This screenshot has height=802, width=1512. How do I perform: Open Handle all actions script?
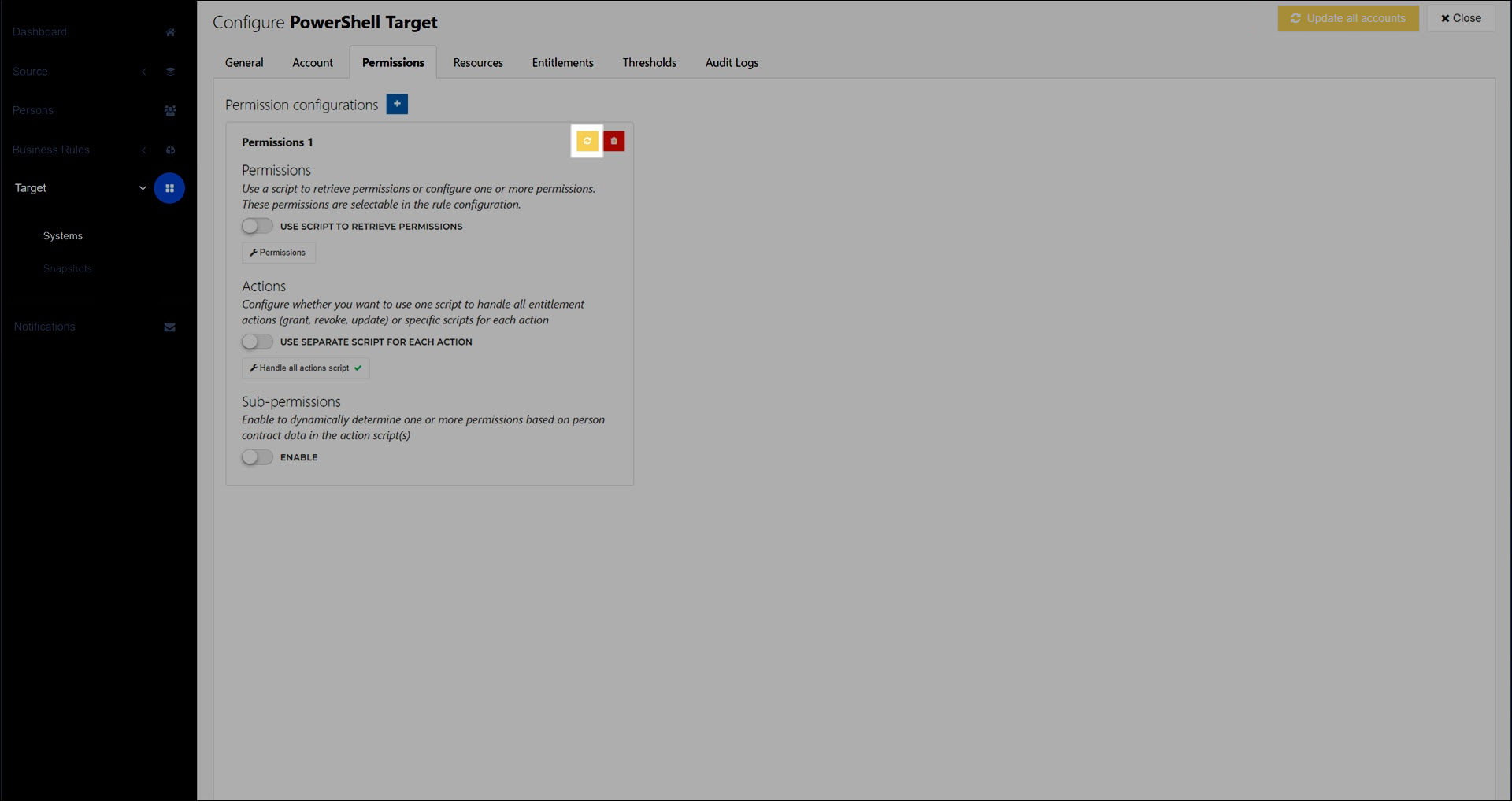306,368
